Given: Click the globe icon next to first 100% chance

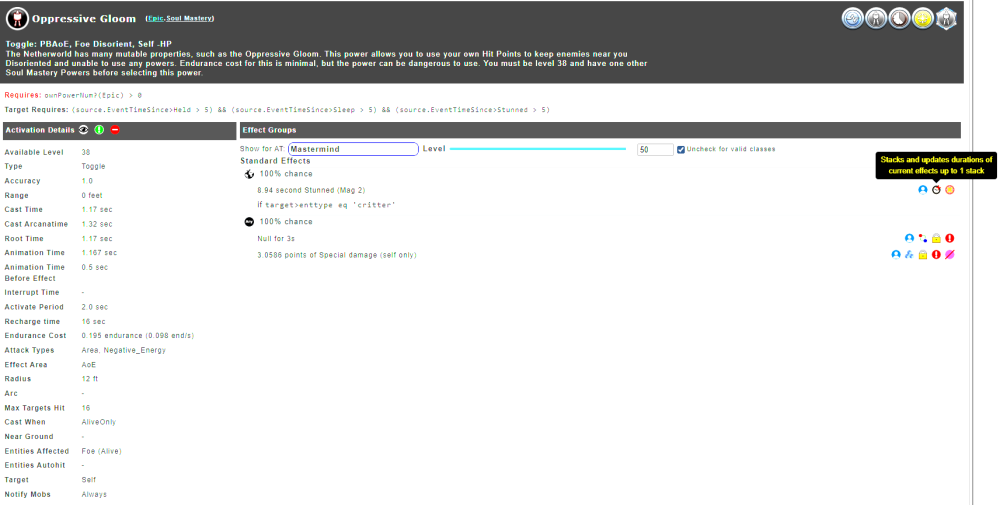Looking at the screenshot, I should (x=249, y=174).
